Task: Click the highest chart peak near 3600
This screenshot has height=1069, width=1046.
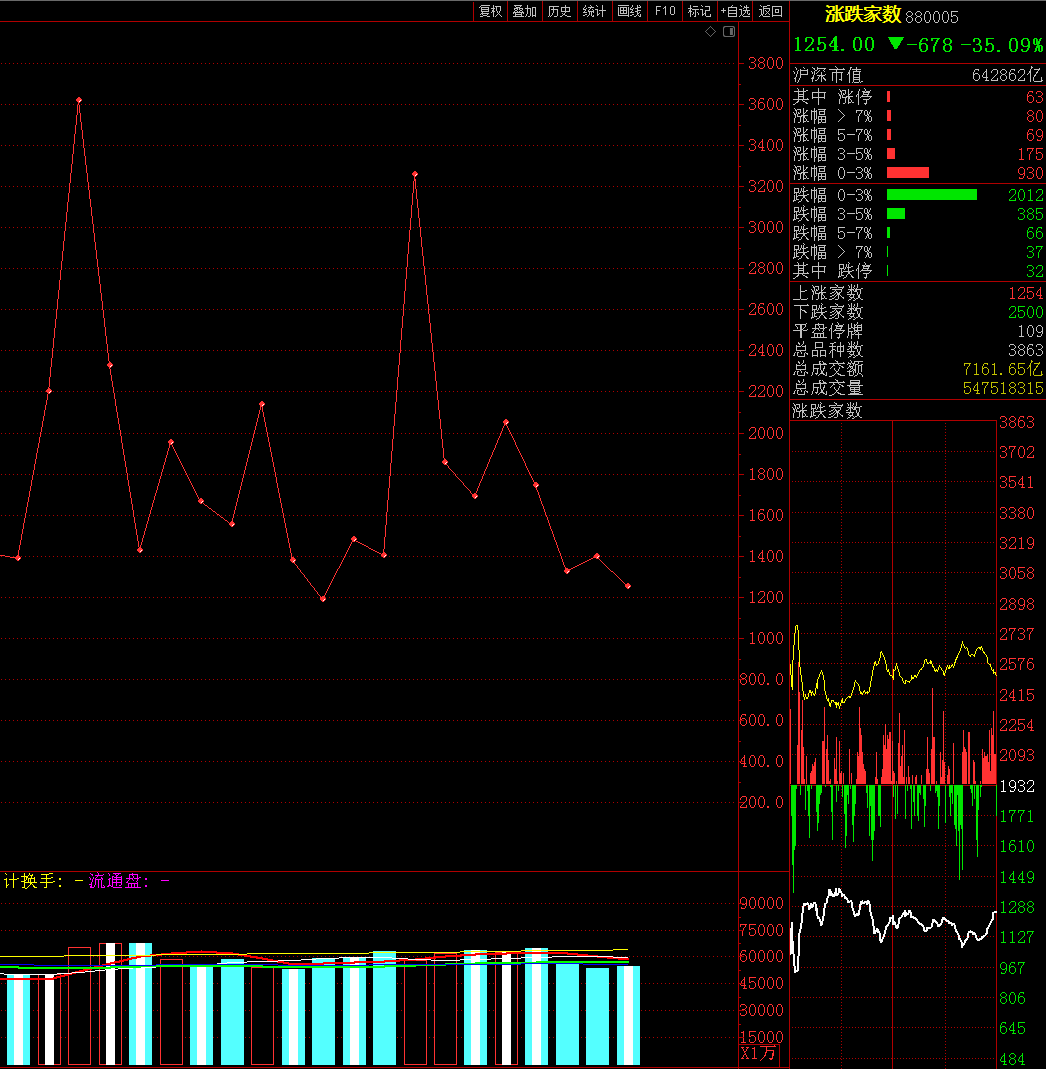Action: [79, 100]
